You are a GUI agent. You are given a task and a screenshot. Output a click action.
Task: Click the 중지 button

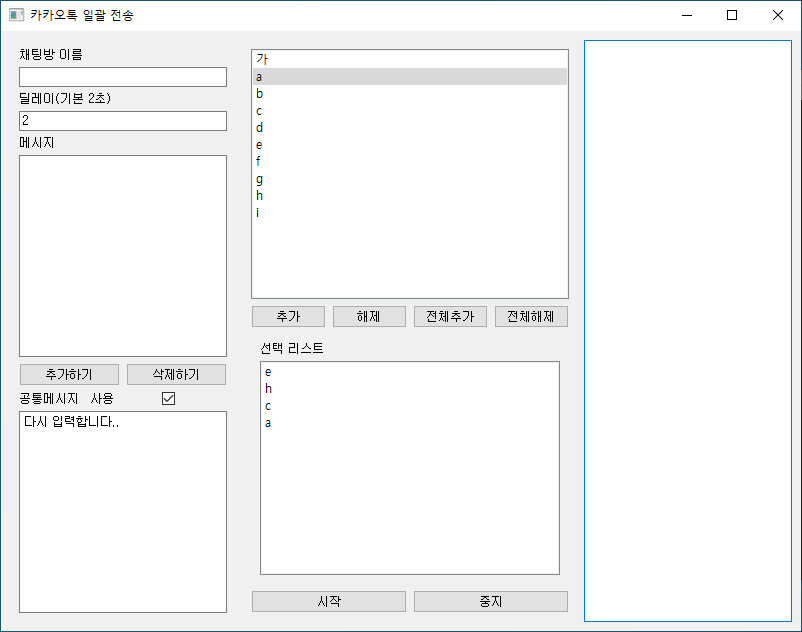click(491, 601)
